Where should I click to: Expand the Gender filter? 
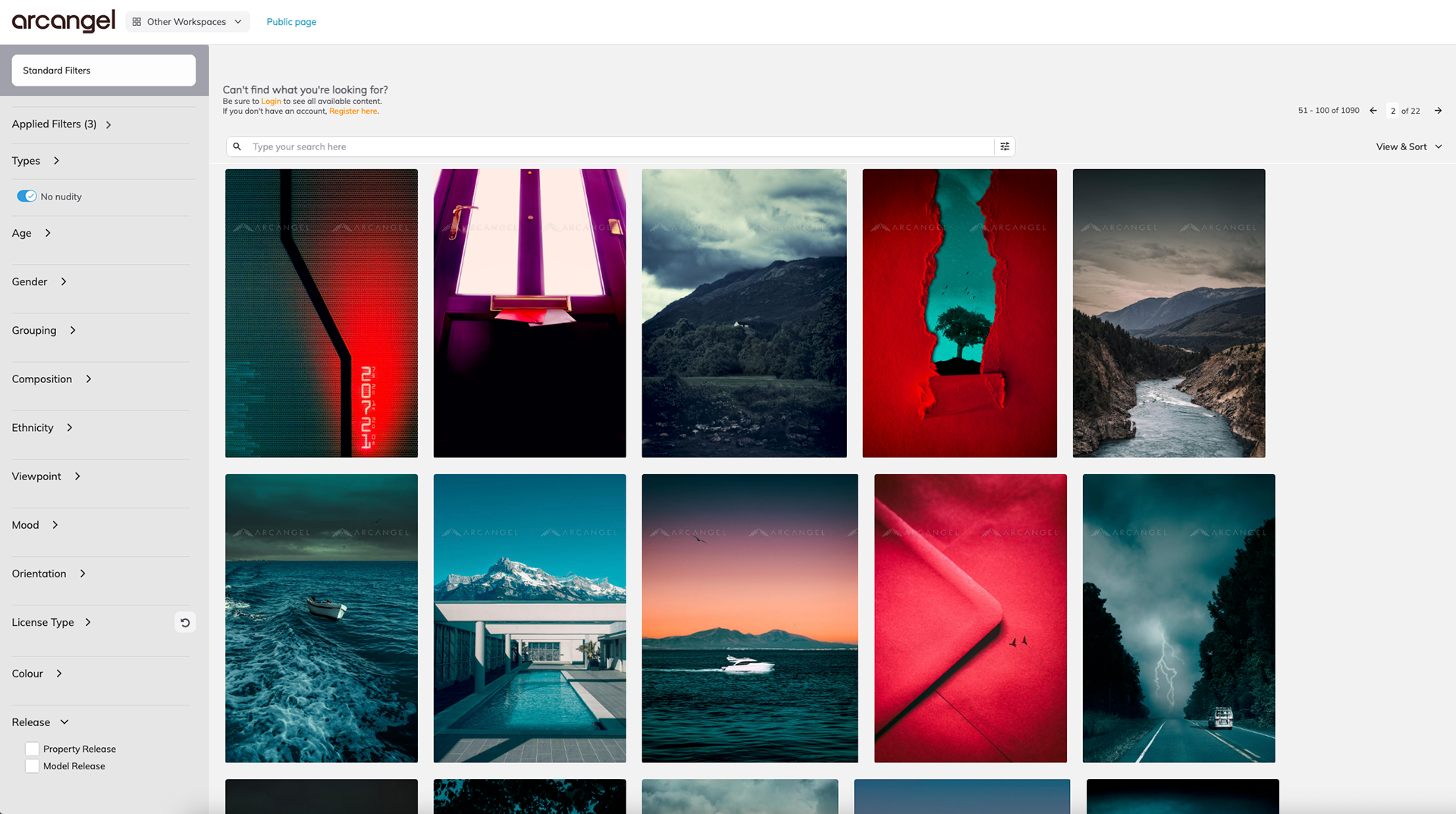pos(39,281)
